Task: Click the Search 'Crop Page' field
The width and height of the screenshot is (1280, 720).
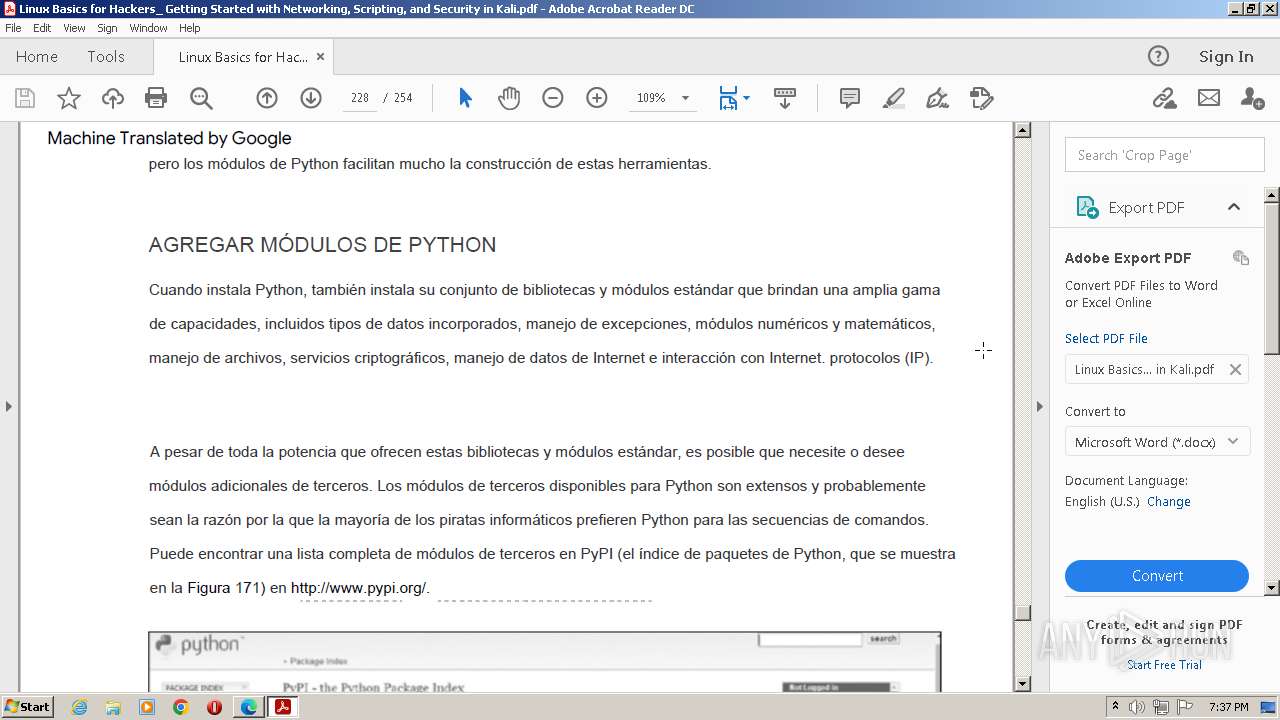Action: [1165, 155]
